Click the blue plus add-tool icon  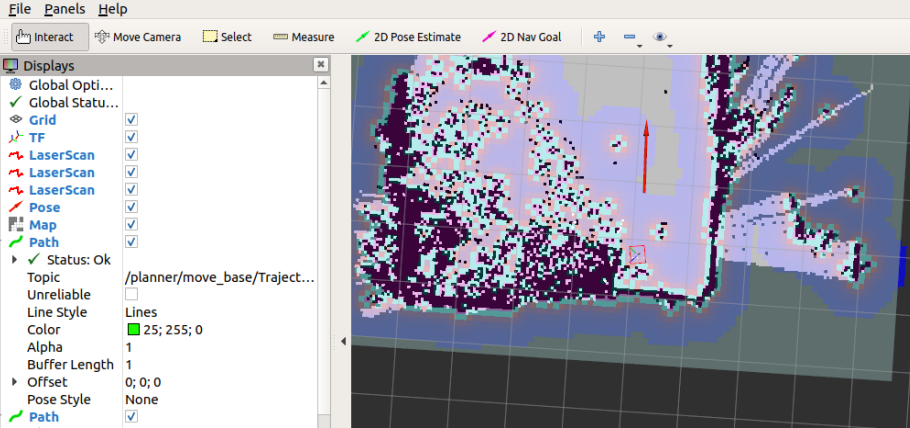pos(600,37)
